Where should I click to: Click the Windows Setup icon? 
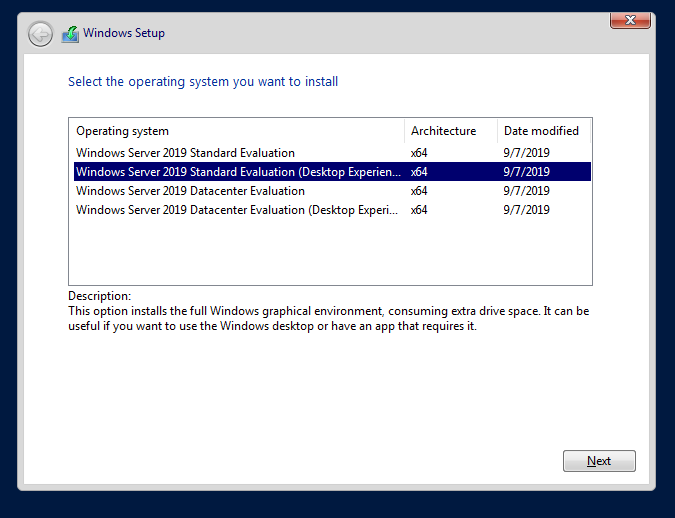[x=70, y=34]
